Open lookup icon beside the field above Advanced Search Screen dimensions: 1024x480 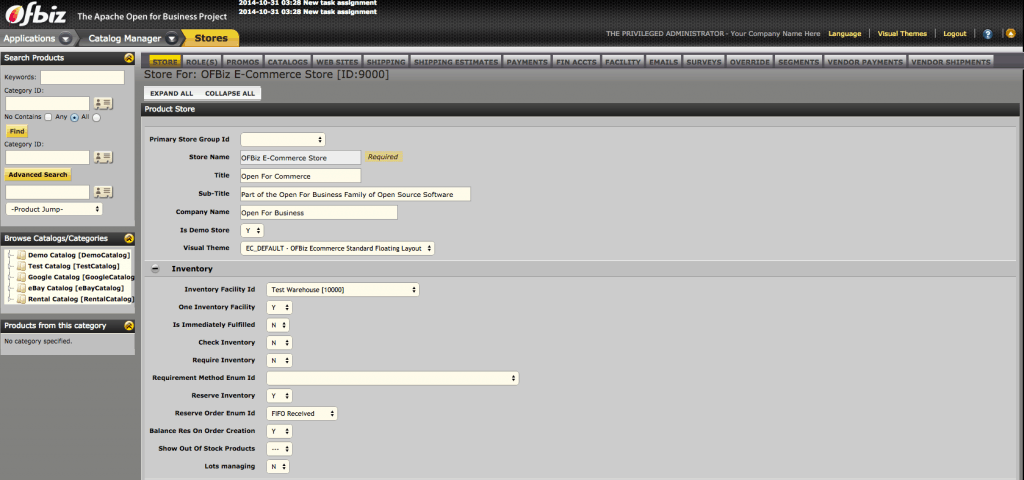103,157
